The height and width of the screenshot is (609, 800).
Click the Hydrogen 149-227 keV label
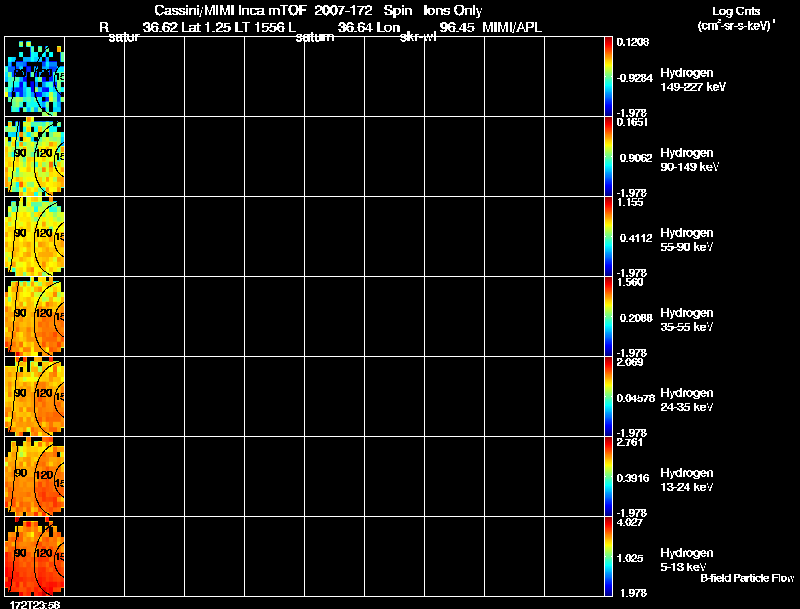point(693,80)
